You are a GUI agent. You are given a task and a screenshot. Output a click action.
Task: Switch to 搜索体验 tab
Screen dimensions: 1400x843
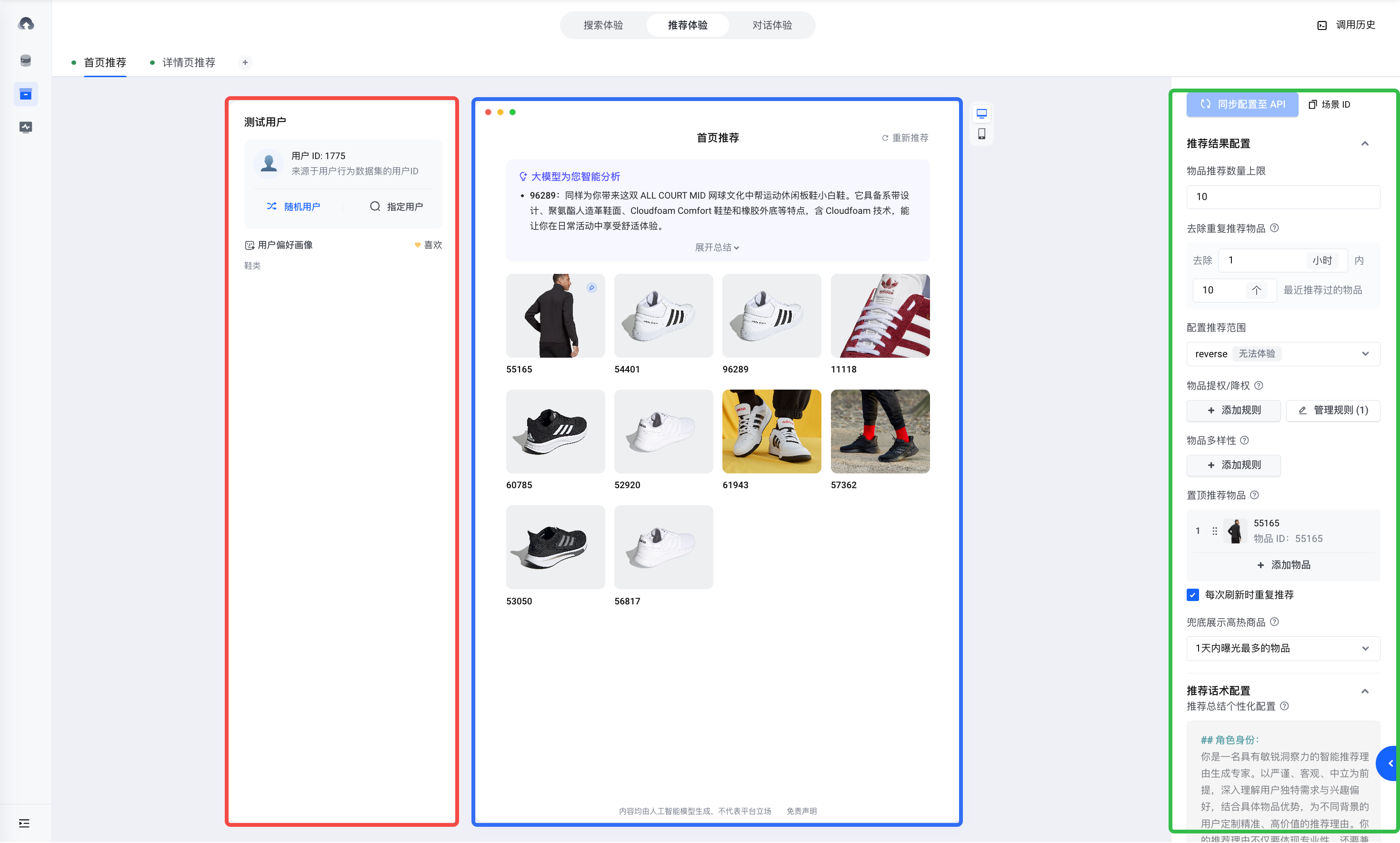tap(603, 25)
